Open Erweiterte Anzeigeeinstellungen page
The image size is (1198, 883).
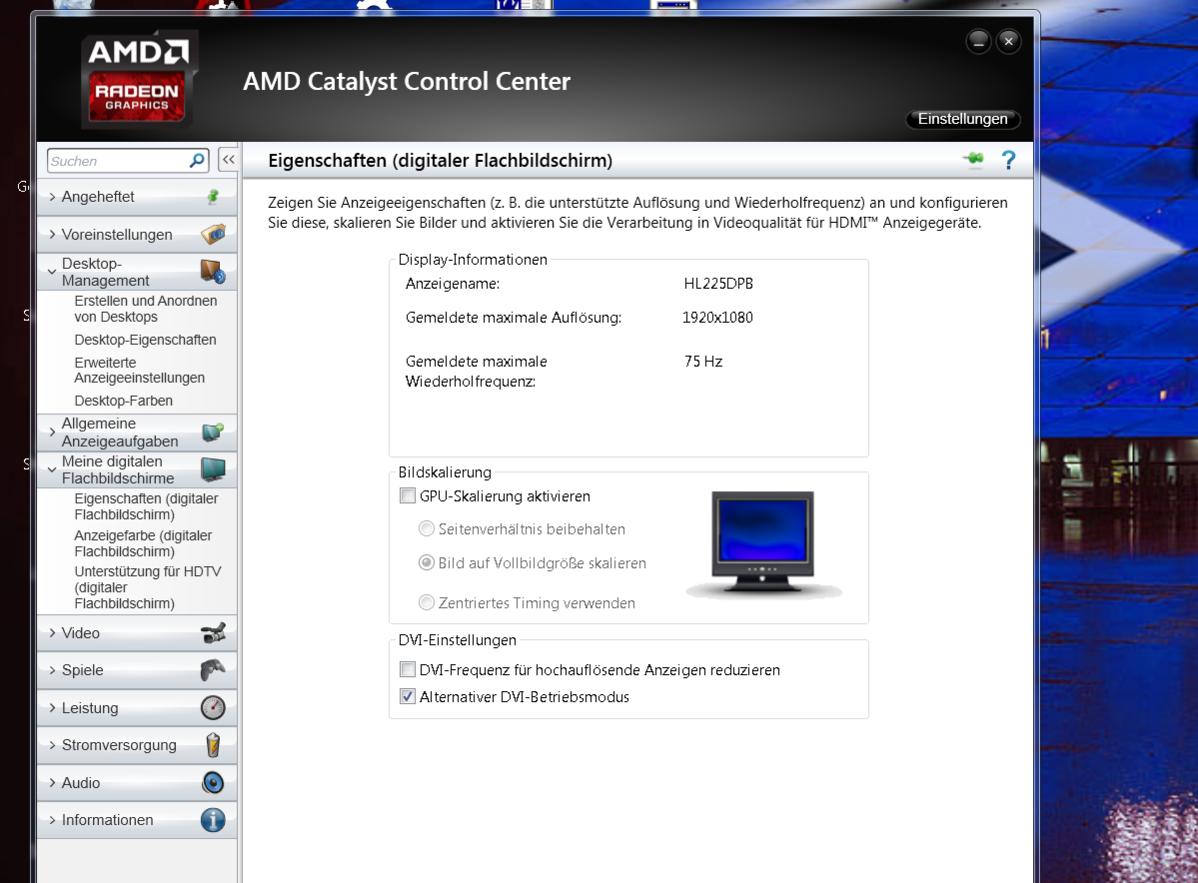point(139,370)
